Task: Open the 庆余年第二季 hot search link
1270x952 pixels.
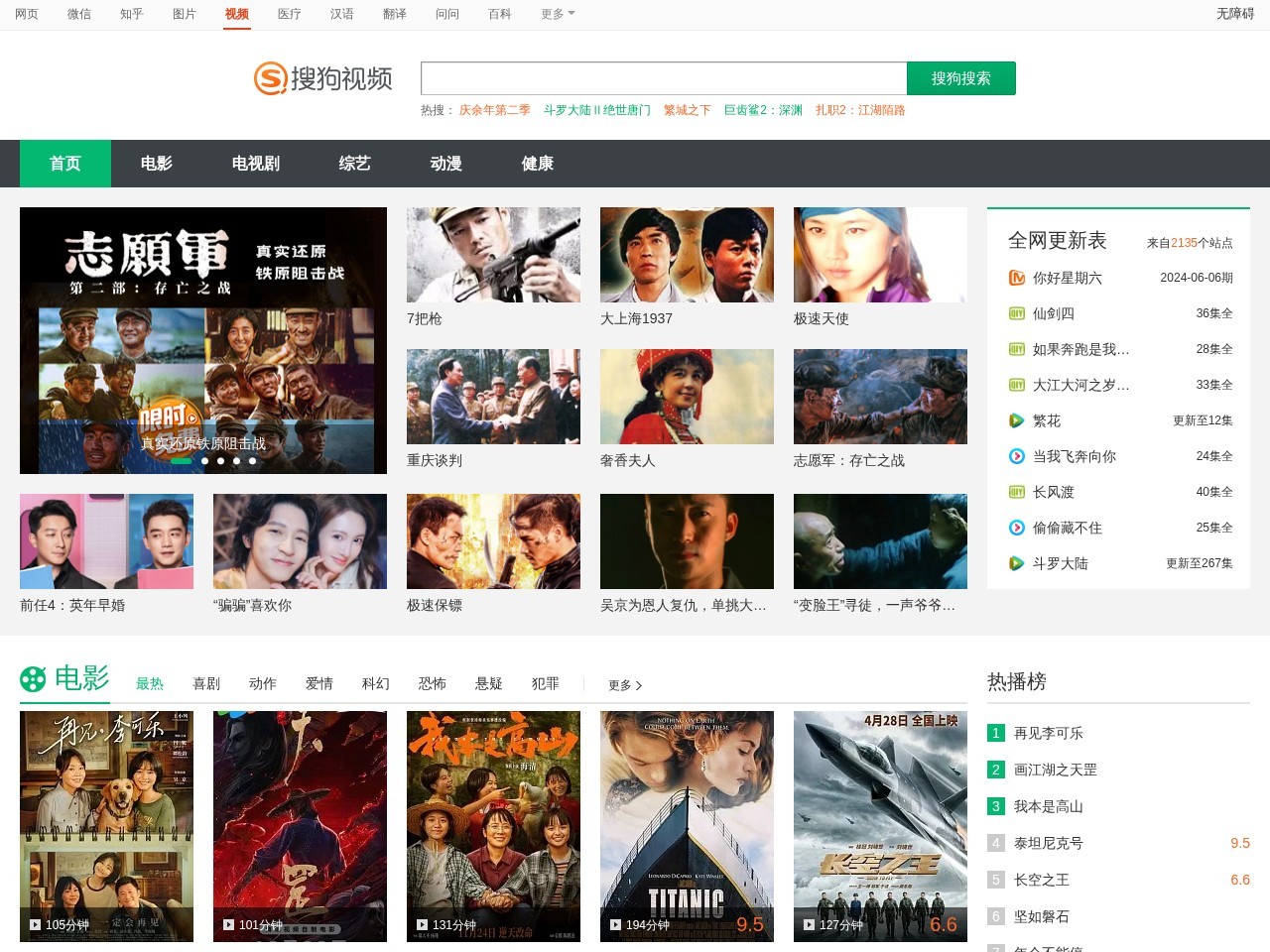Action: [x=496, y=110]
